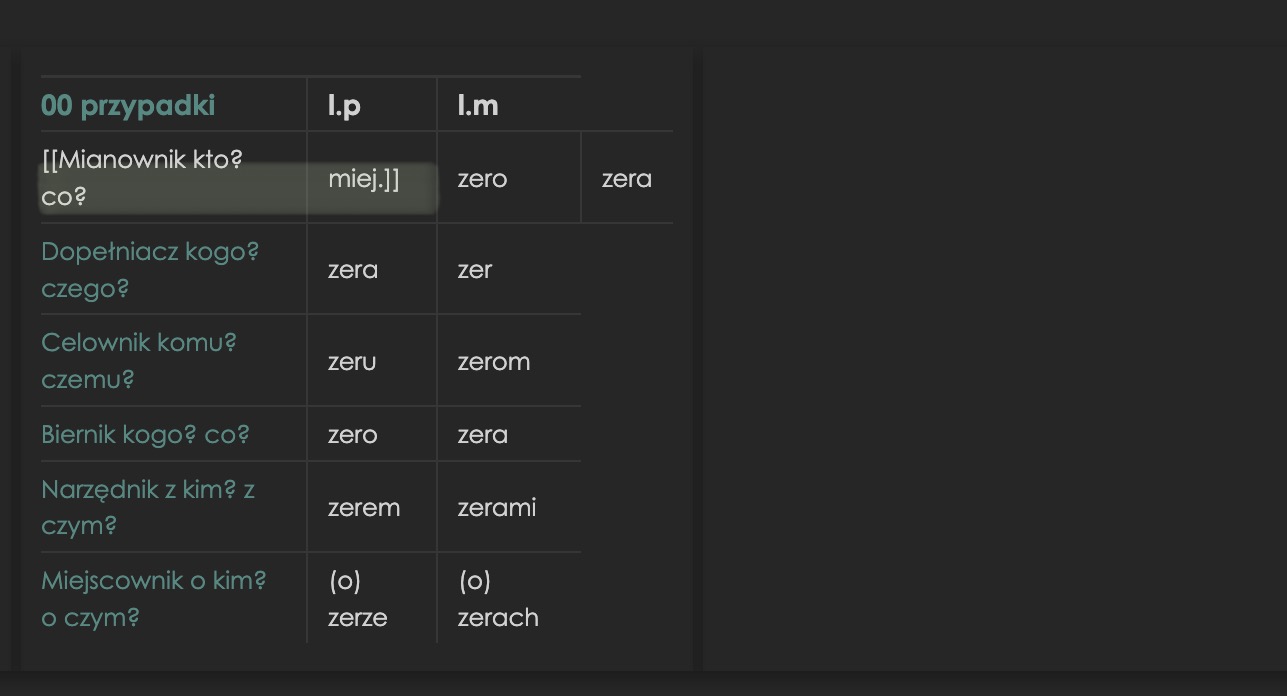Click the '00 przypadki' header link

pos(128,105)
